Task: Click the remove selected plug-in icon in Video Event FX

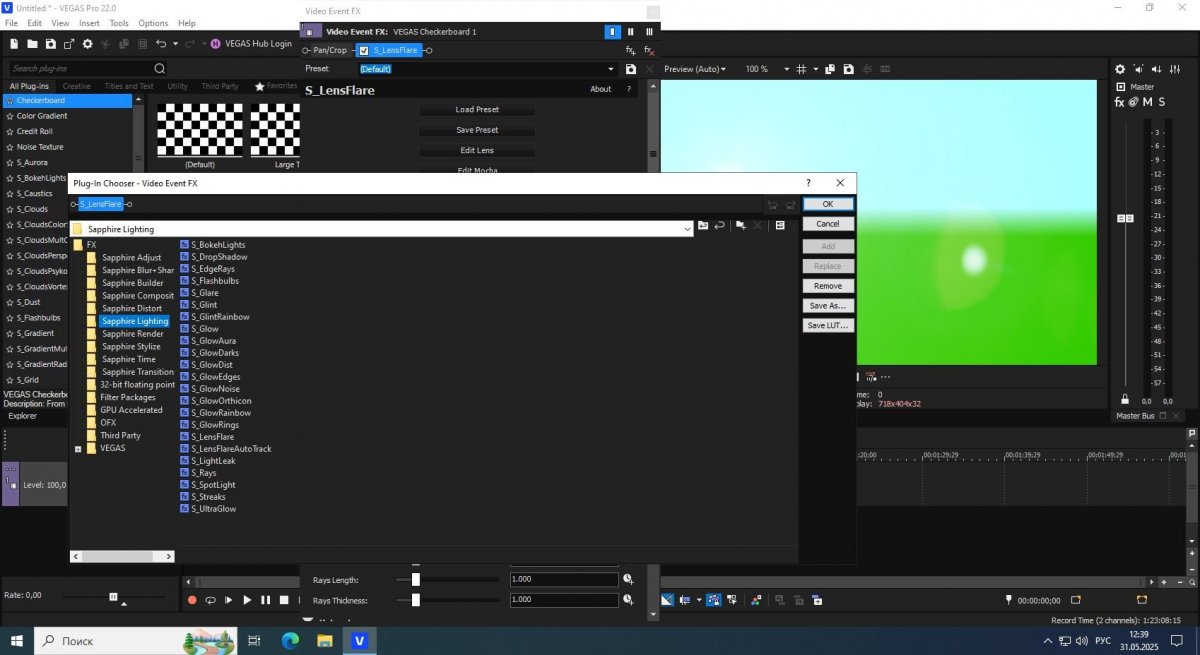Action: coord(649,50)
